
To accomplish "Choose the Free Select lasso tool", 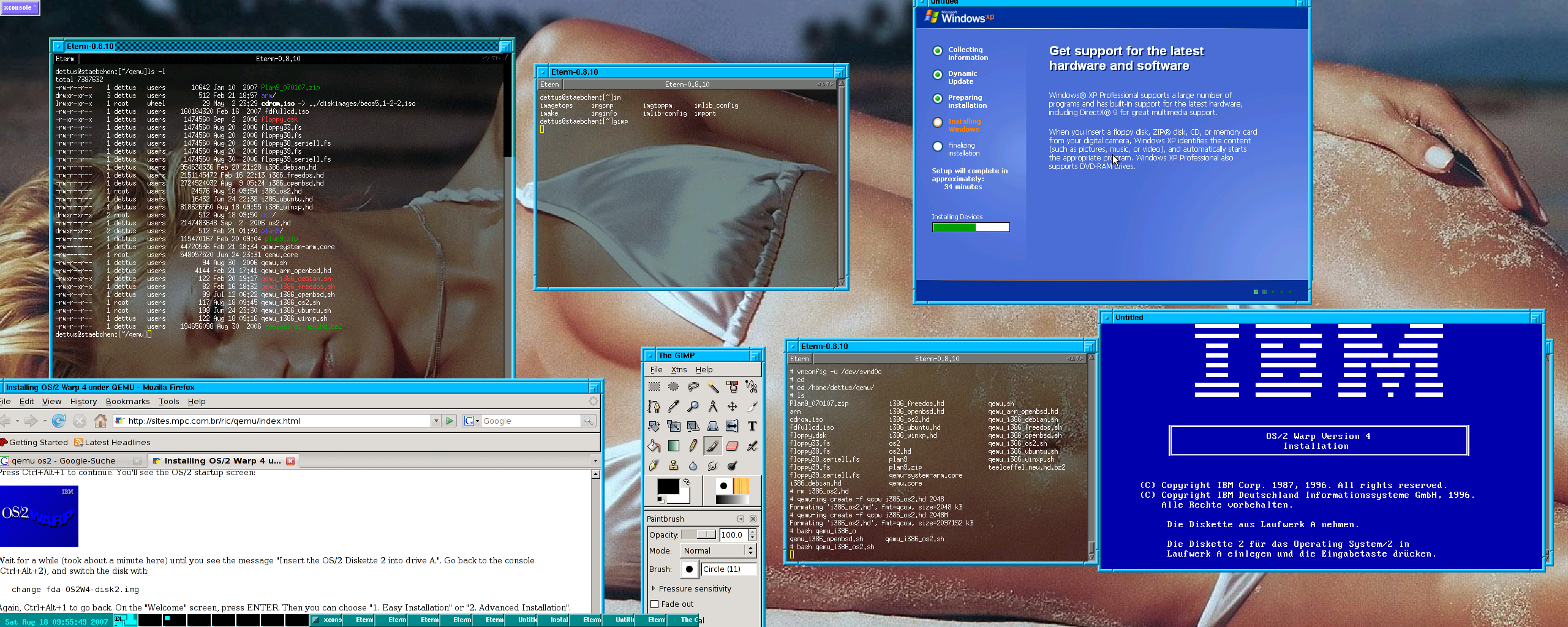I will click(x=693, y=386).
